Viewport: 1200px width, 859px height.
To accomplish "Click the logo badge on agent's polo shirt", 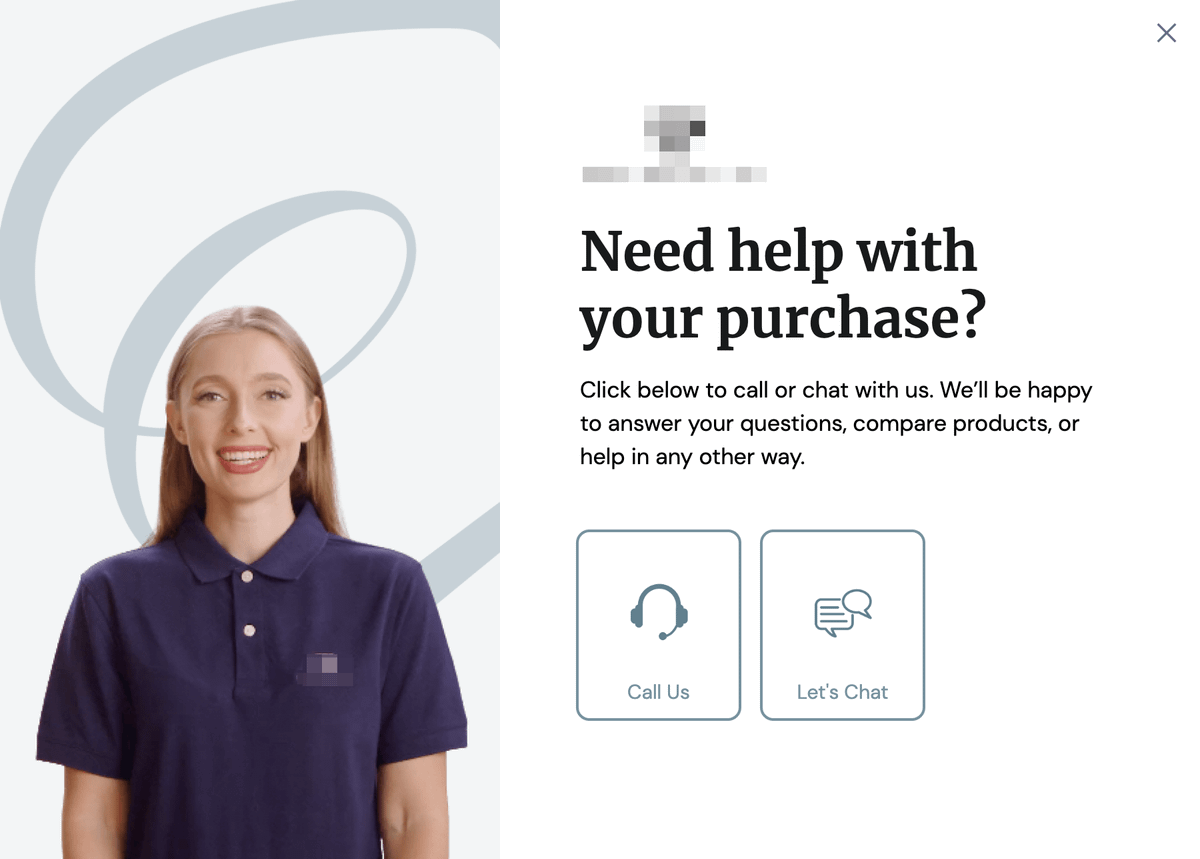I will coord(324,669).
